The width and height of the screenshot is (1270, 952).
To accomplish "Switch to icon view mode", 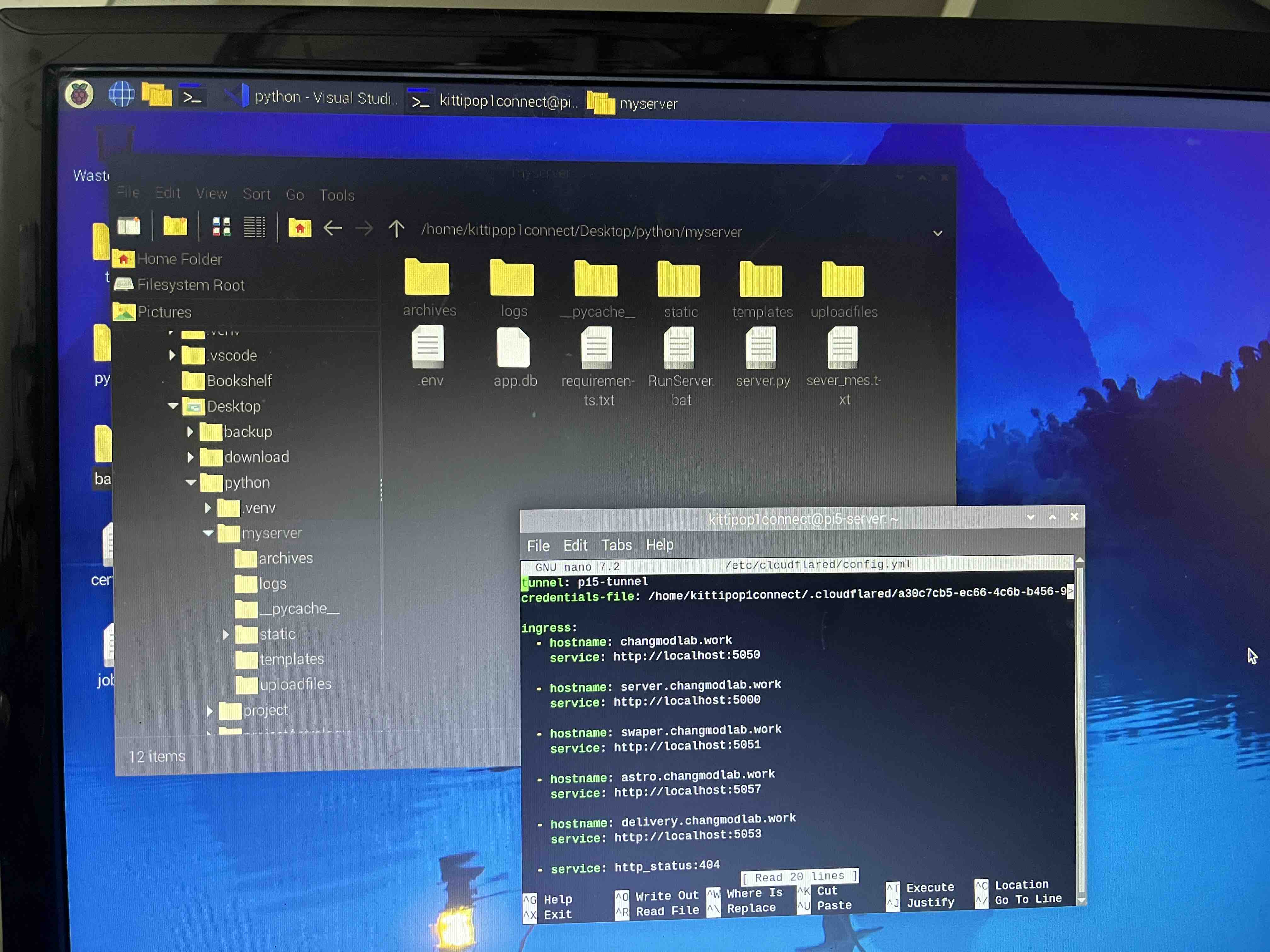I will (221, 227).
